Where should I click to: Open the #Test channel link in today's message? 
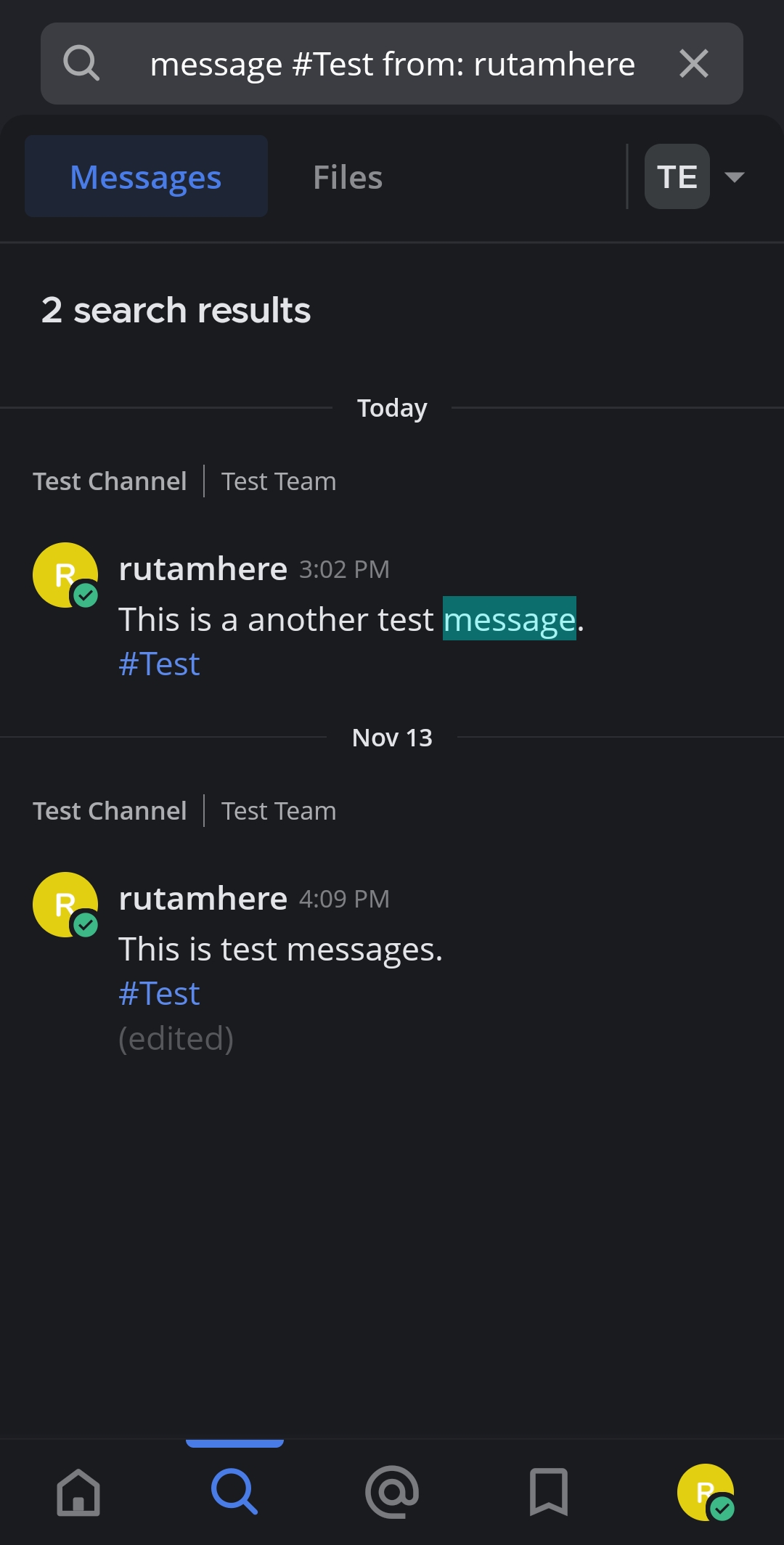pyautogui.click(x=159, y=663)
